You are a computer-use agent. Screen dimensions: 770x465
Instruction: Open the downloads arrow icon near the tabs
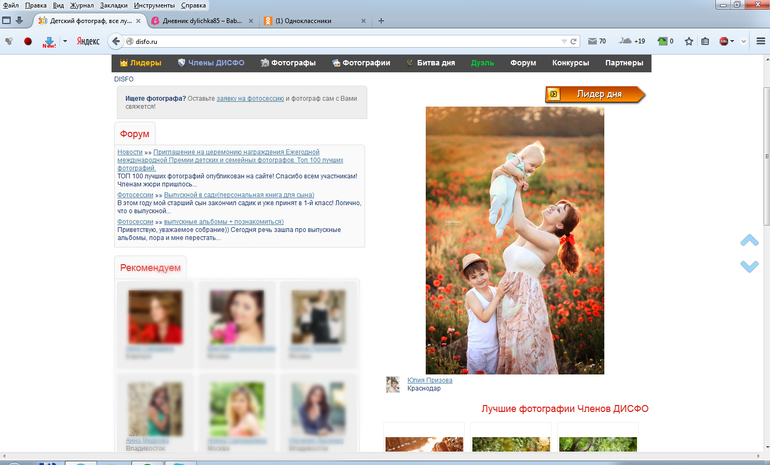[x=20, y=21]
